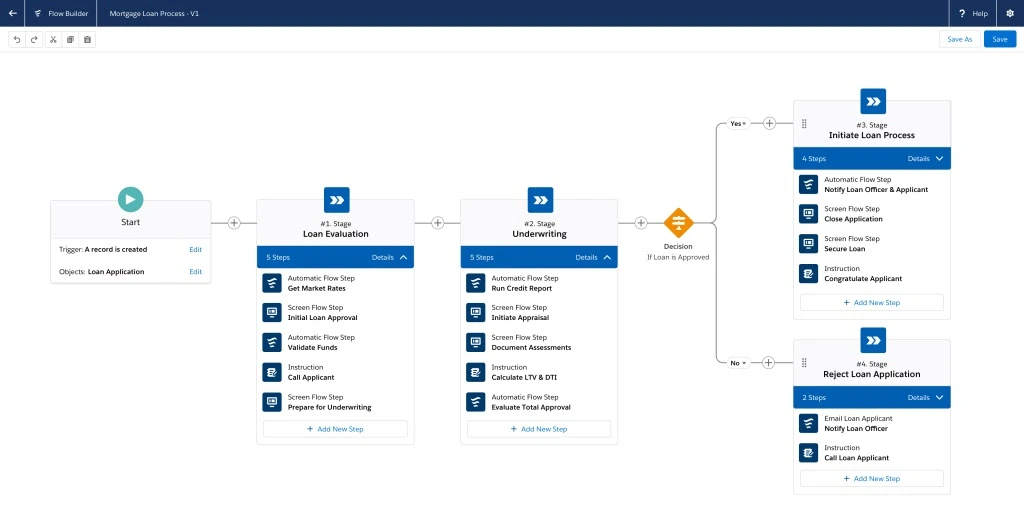Collapse Underwriting Details chevron

tap(607, 257)
